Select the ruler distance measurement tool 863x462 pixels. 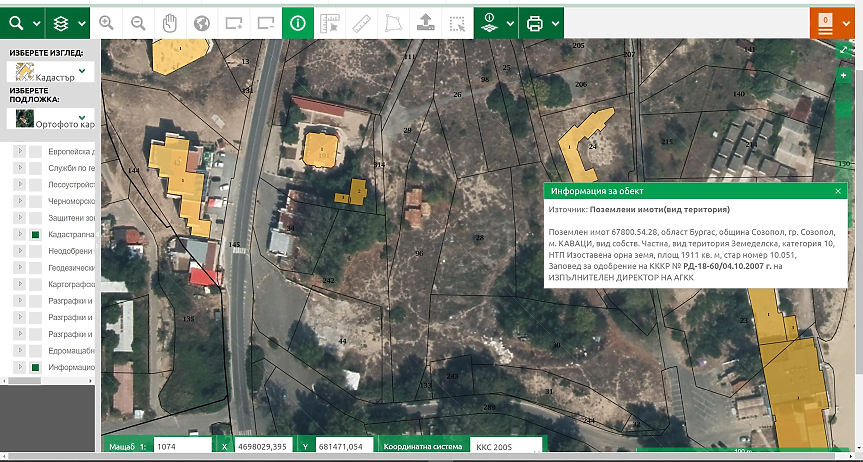tap(362, 22)
